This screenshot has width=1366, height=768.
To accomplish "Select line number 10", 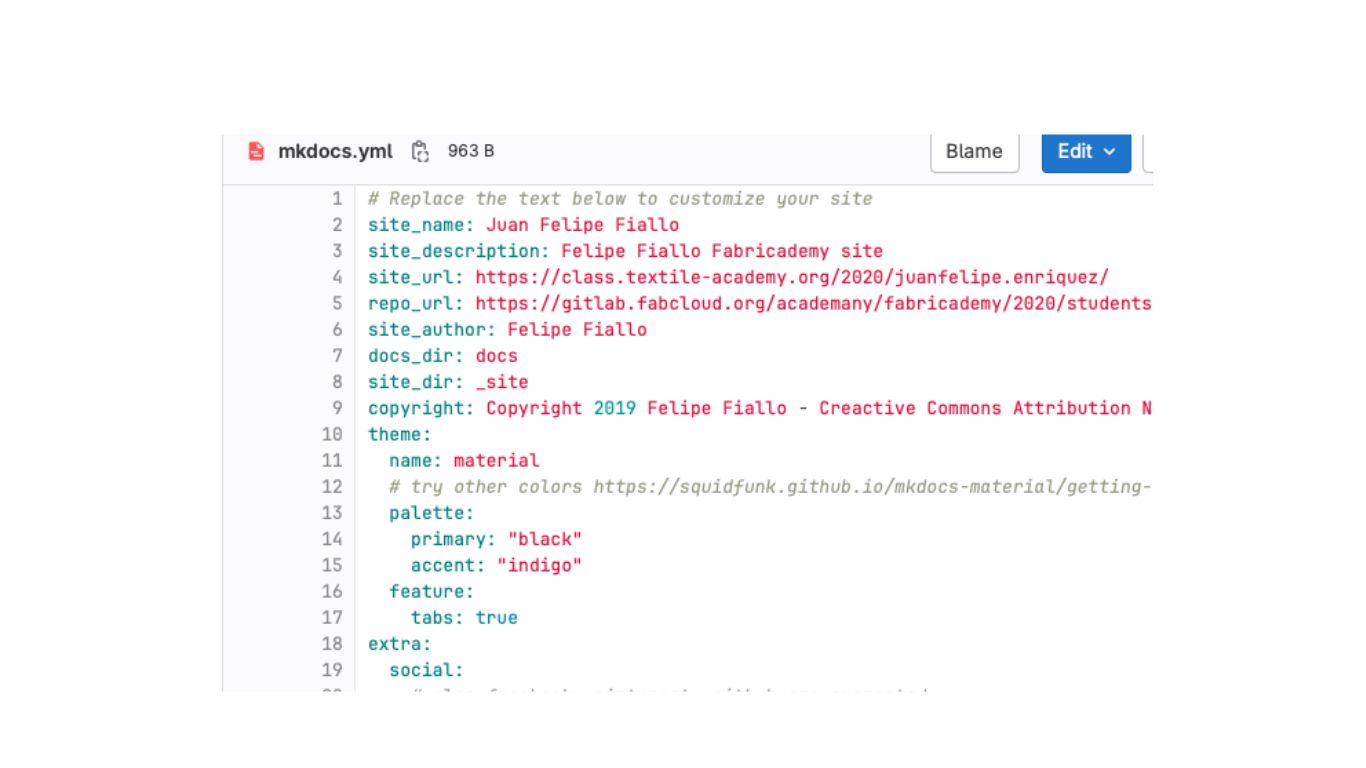I will (332, 434).
